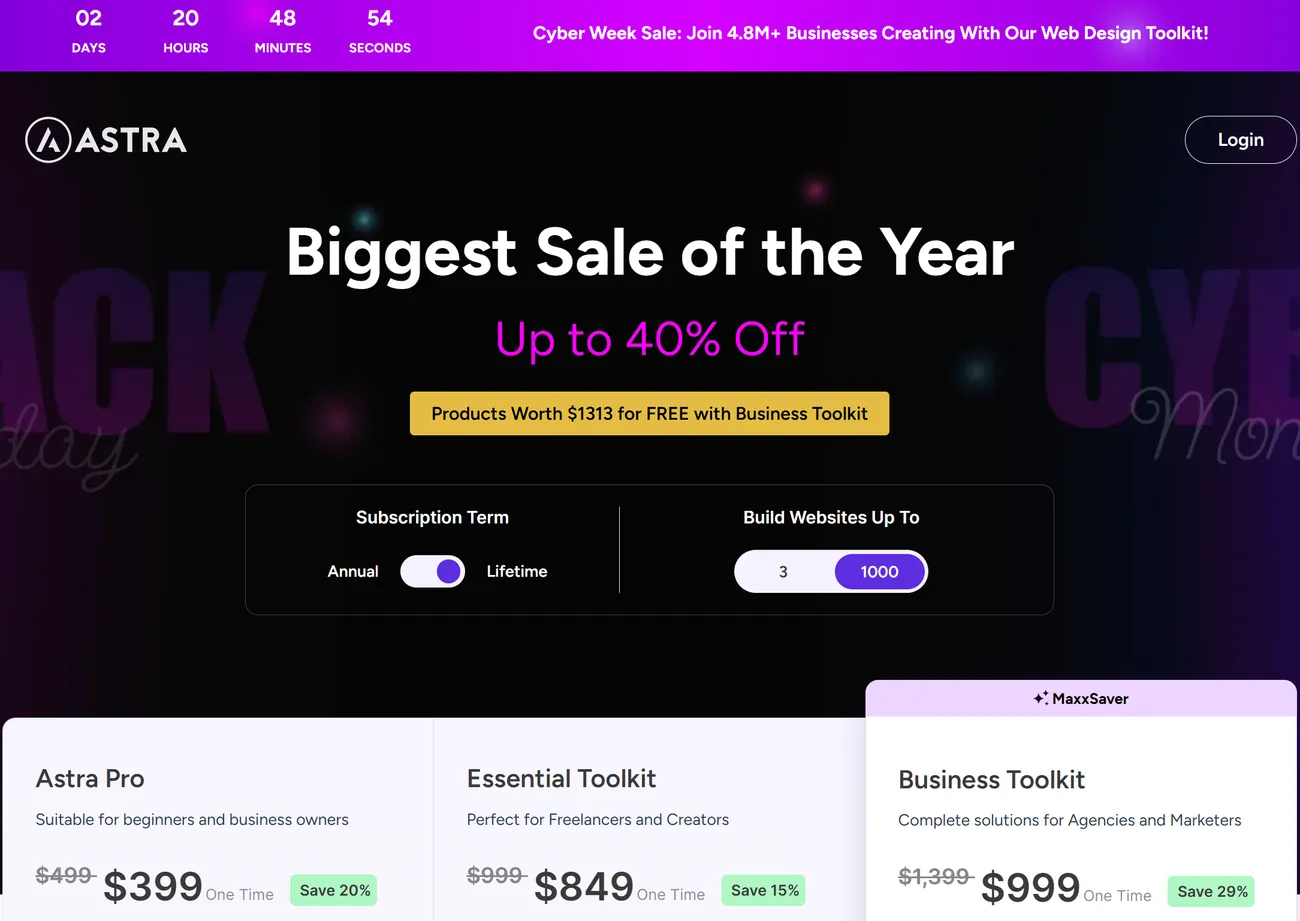
Task: Click the Up to 40% Off text
Action: click(x=650, y=339)
